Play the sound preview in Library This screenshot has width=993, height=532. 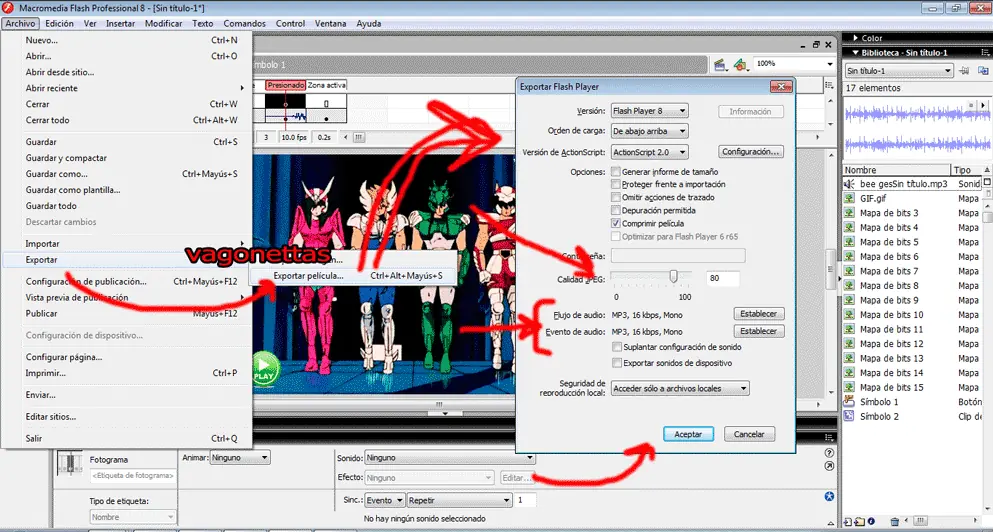click(982, 104)
